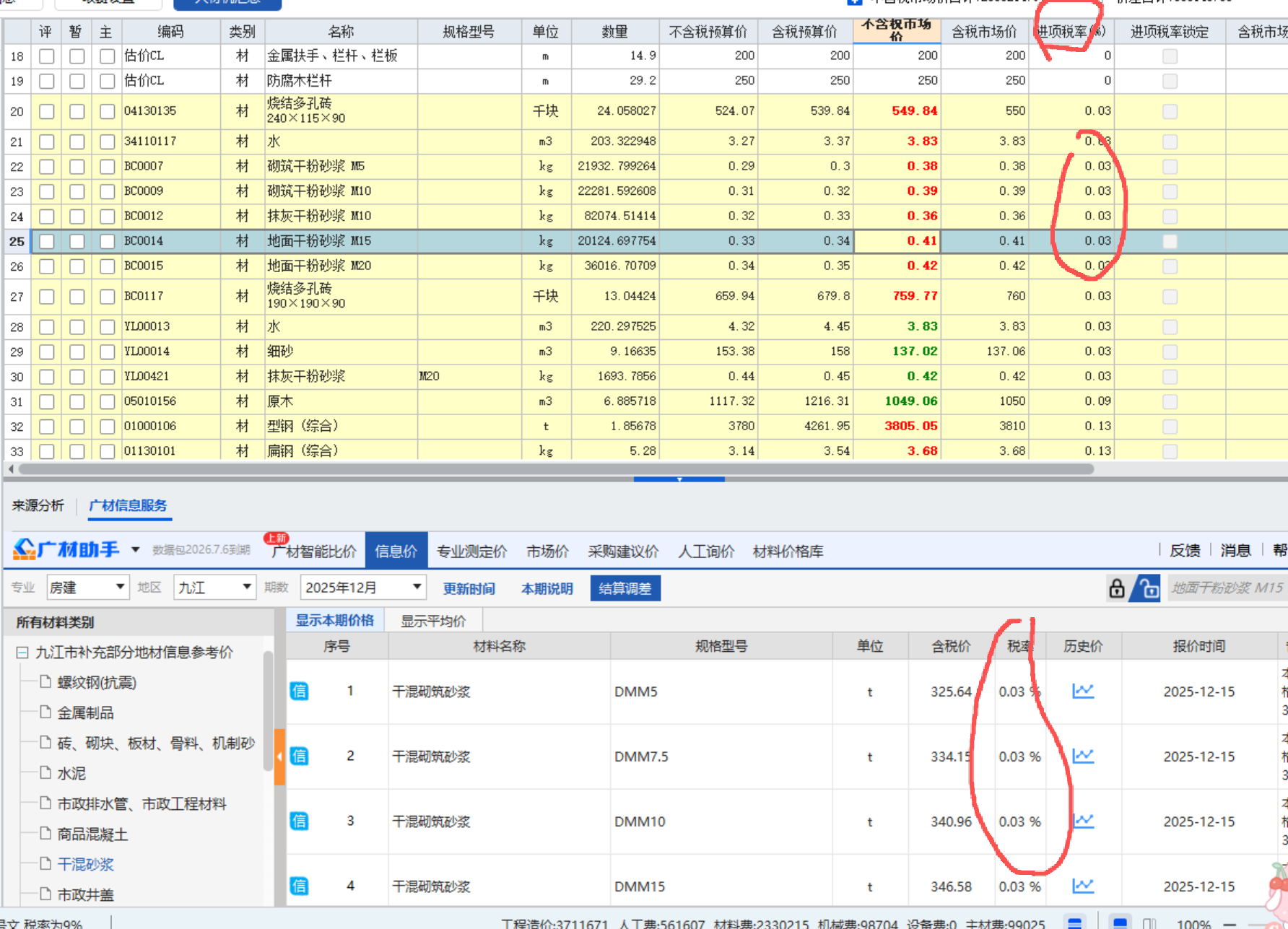The height and width of the screenshot is (929, 1288).
Task: Click document icon beside 干混砂浆
Action: [45, 863]
